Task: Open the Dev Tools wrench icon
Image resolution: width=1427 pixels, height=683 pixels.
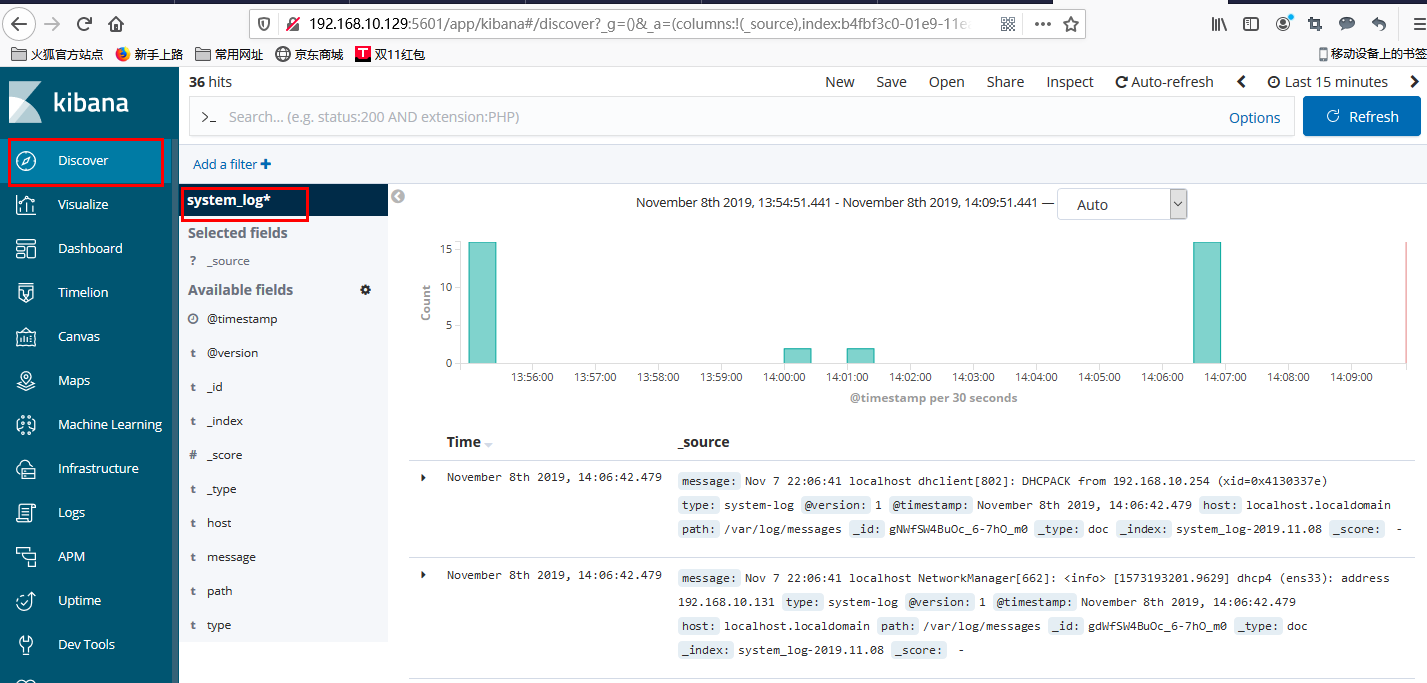Action: (27, 645)
